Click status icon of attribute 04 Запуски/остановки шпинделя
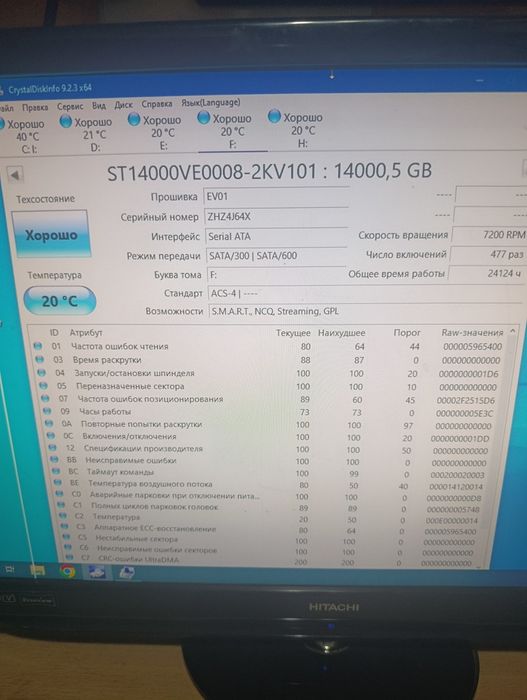Screen dimensions: 527x700 point(41,372)
